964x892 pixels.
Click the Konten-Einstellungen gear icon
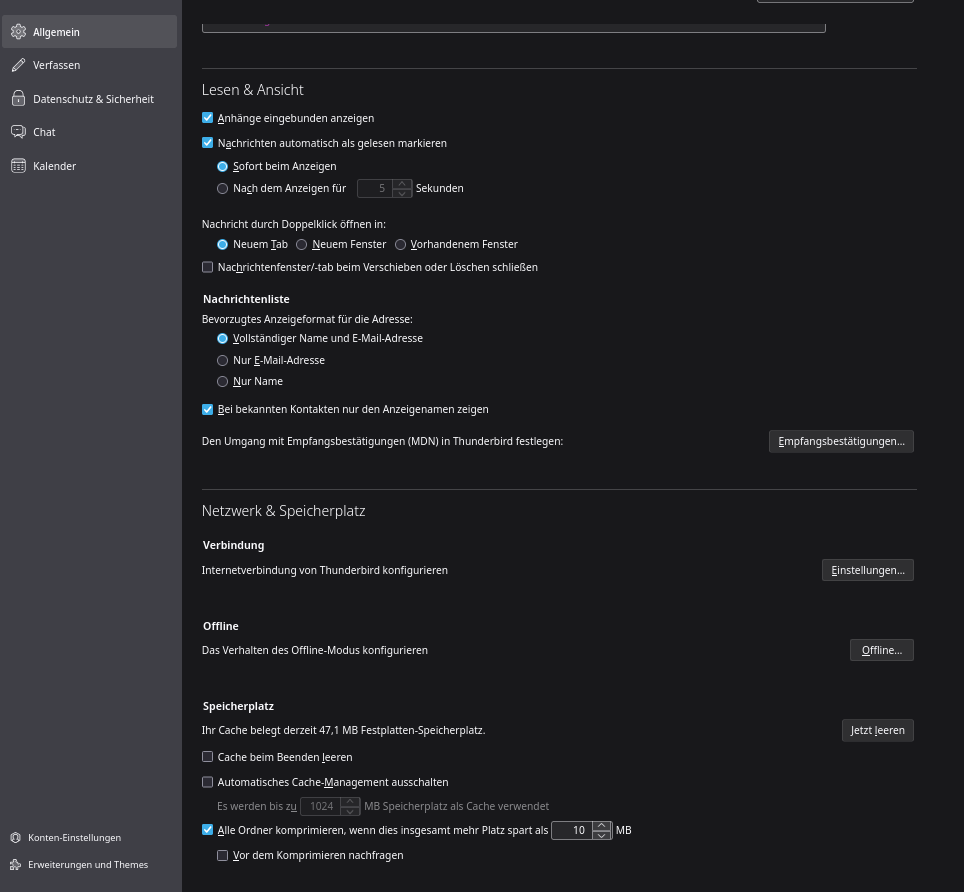click(16, 838)
